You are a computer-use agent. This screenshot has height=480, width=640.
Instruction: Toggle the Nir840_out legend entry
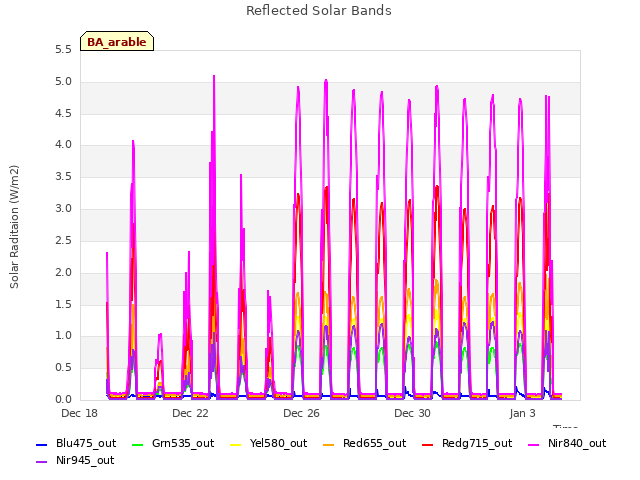(x=567, y=444)
